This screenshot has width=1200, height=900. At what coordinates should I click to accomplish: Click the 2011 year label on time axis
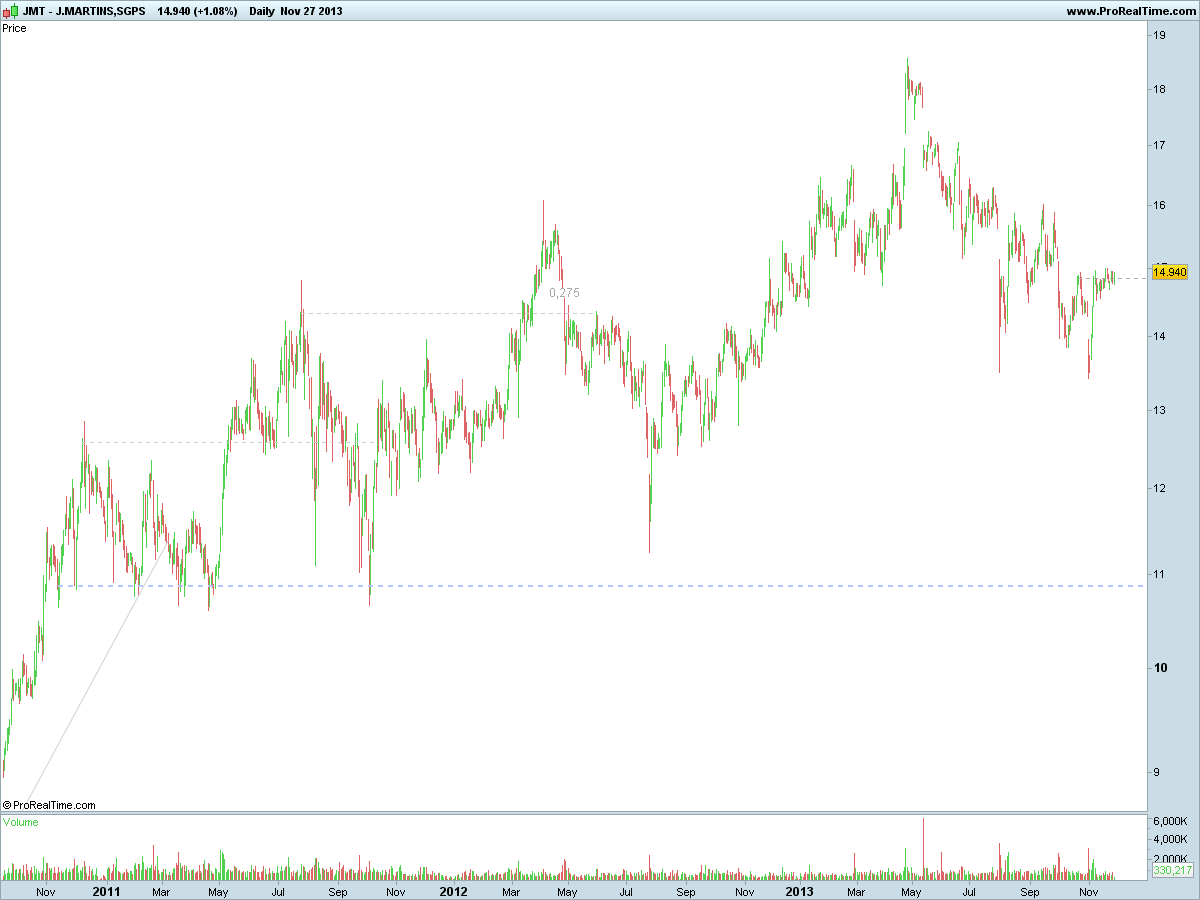106,890
